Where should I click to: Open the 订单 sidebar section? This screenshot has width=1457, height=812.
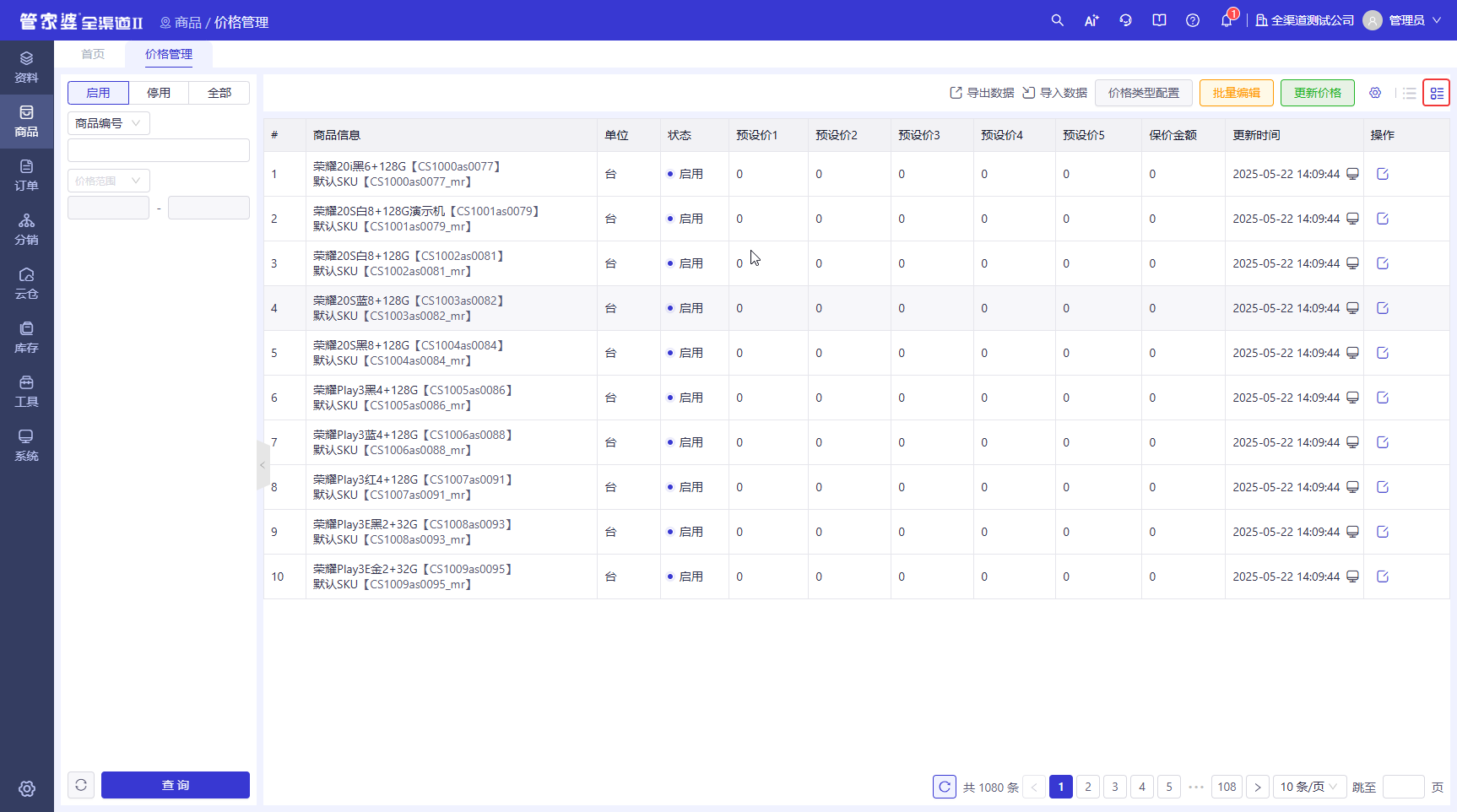click(x=26, y=176)
